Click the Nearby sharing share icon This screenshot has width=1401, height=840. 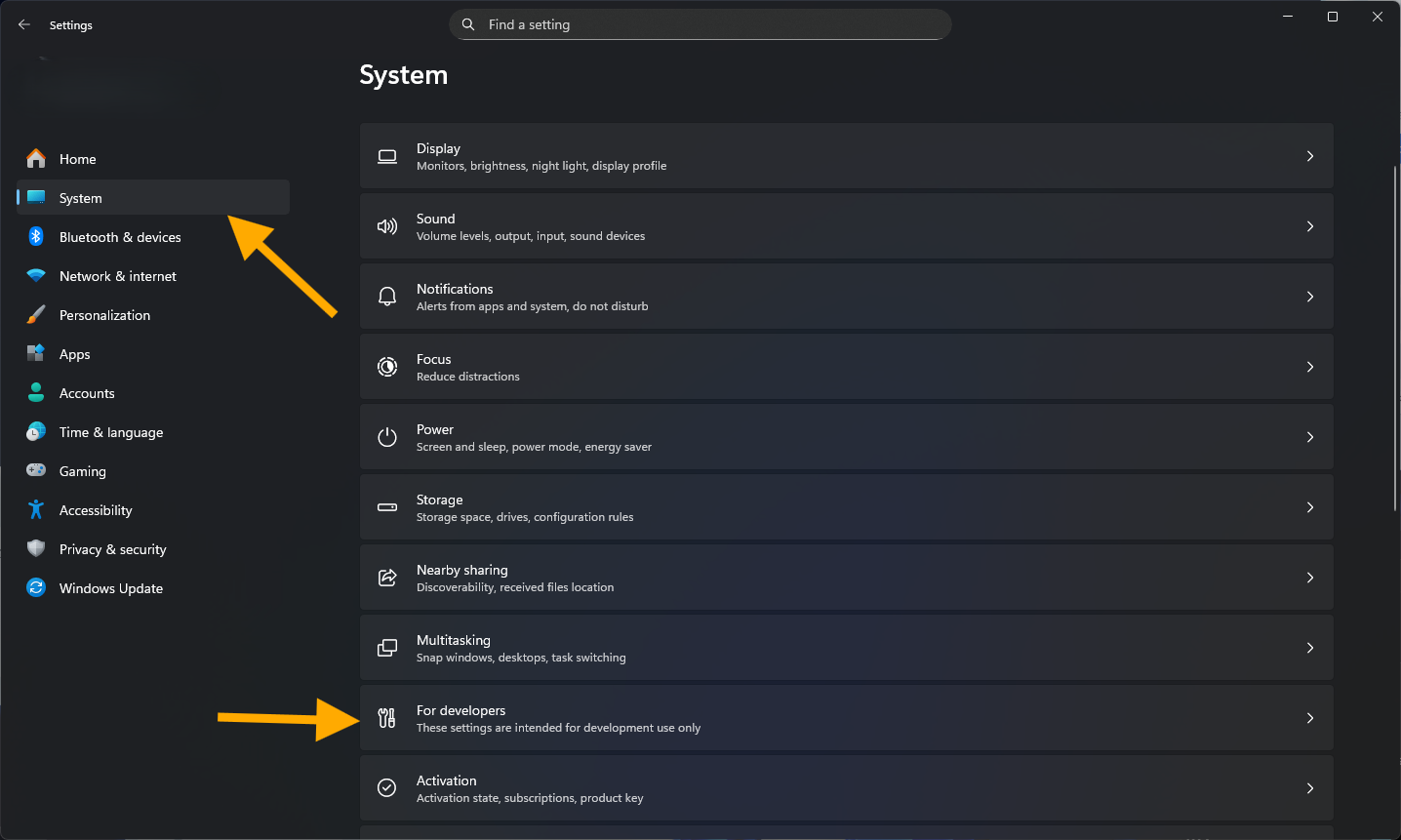(x=386, y=577)
